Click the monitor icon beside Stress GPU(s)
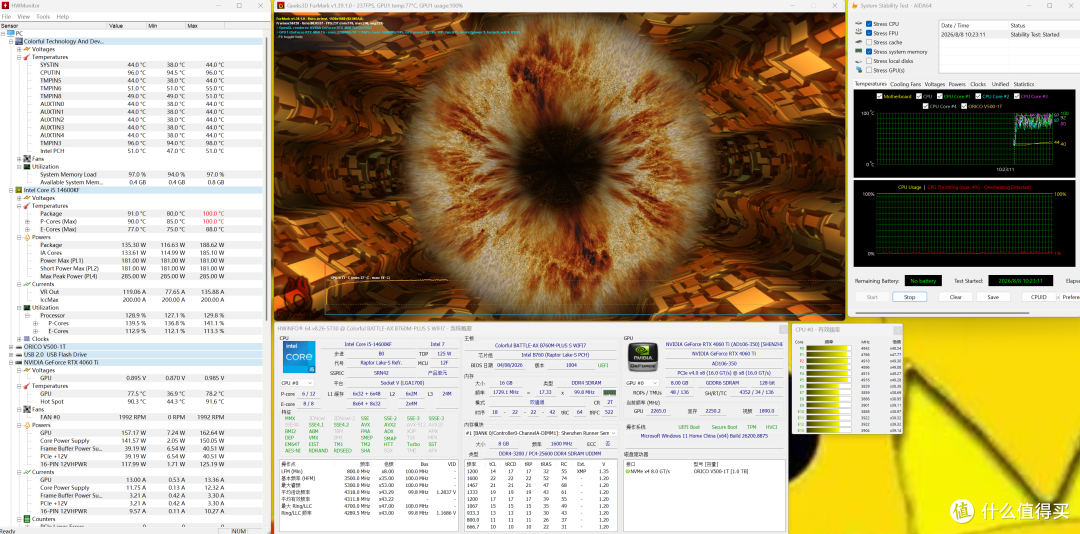Image resolution: width=1080 pixels, height=534 pixels. 858,70
